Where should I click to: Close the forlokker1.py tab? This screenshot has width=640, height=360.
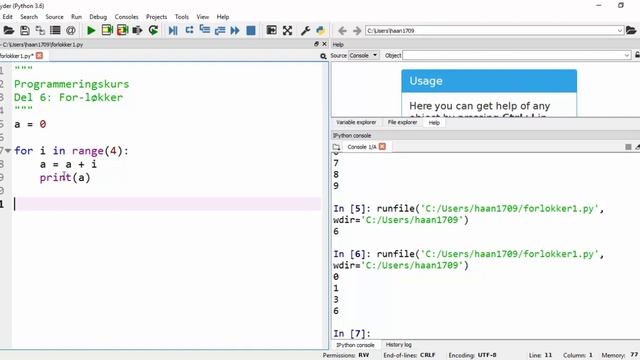[x=39, y=56]
